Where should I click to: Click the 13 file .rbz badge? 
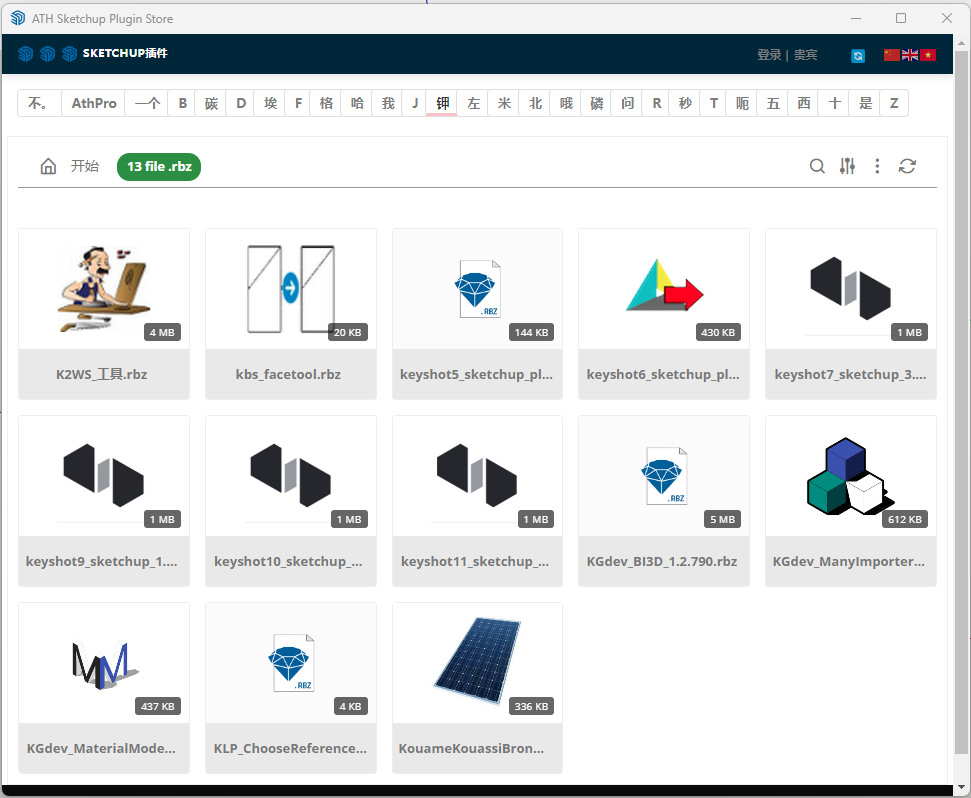[x=159, y=167]
